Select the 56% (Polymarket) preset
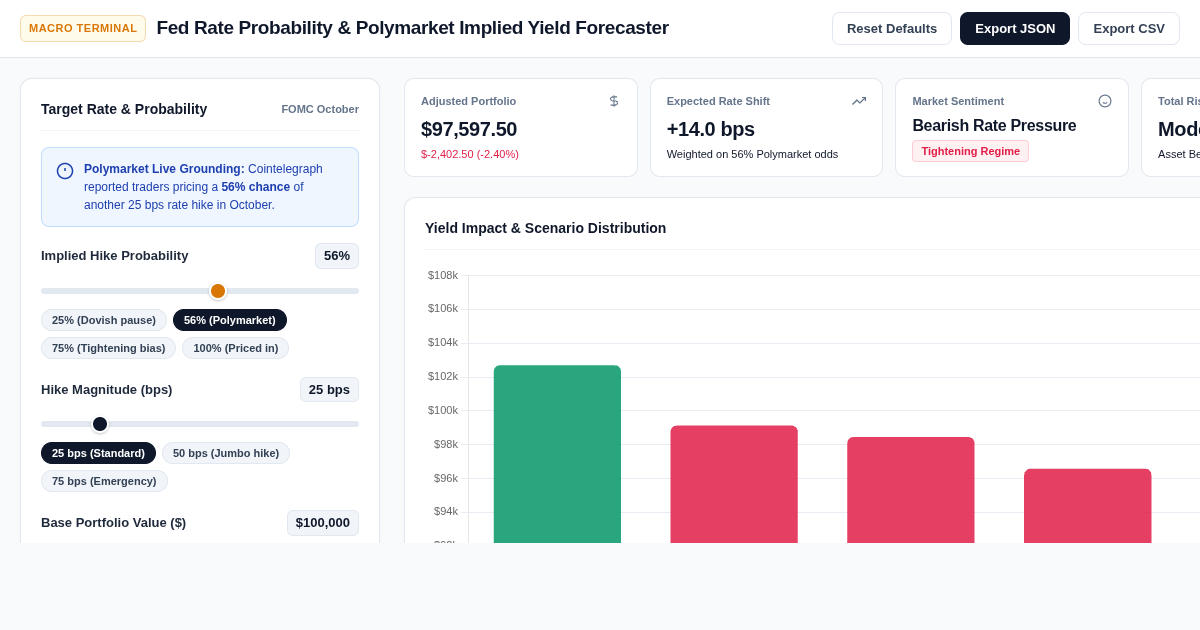1200x630 pixels. click(x=230, y=320)
